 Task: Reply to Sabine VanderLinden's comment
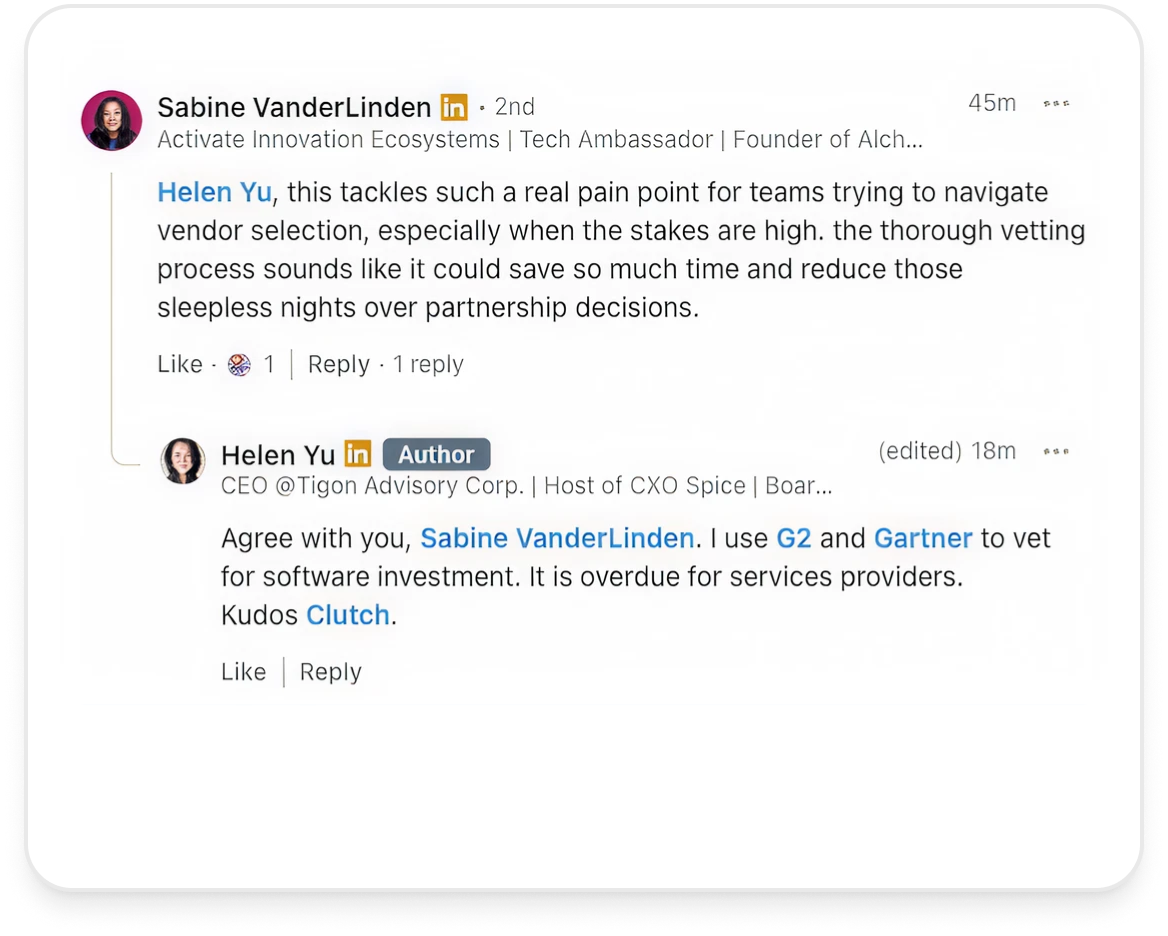338,365
